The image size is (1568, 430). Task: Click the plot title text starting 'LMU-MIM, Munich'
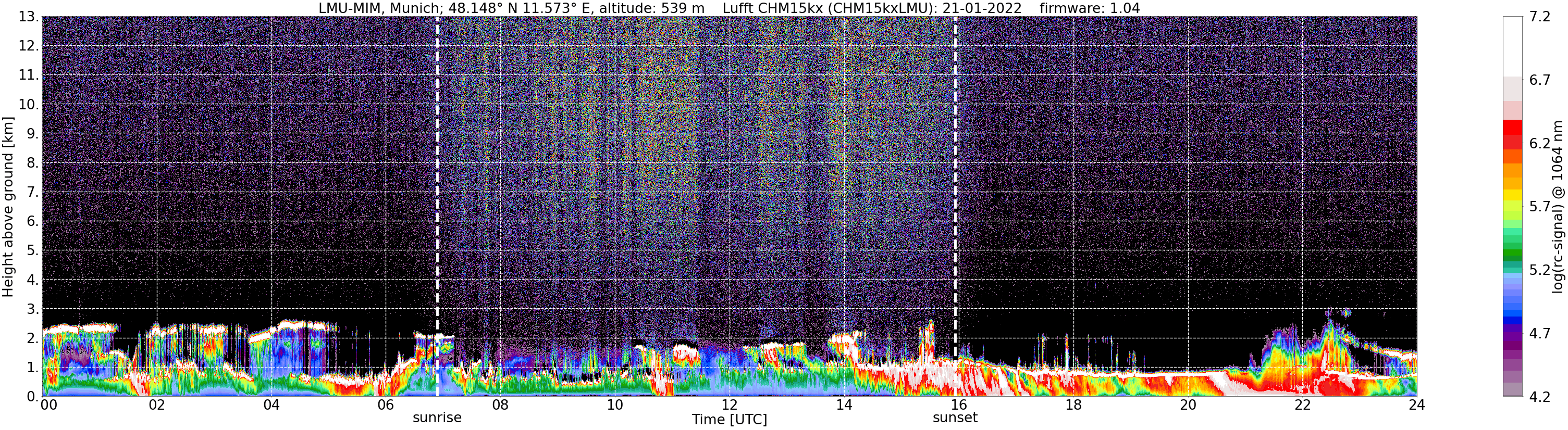click(729, 8)
